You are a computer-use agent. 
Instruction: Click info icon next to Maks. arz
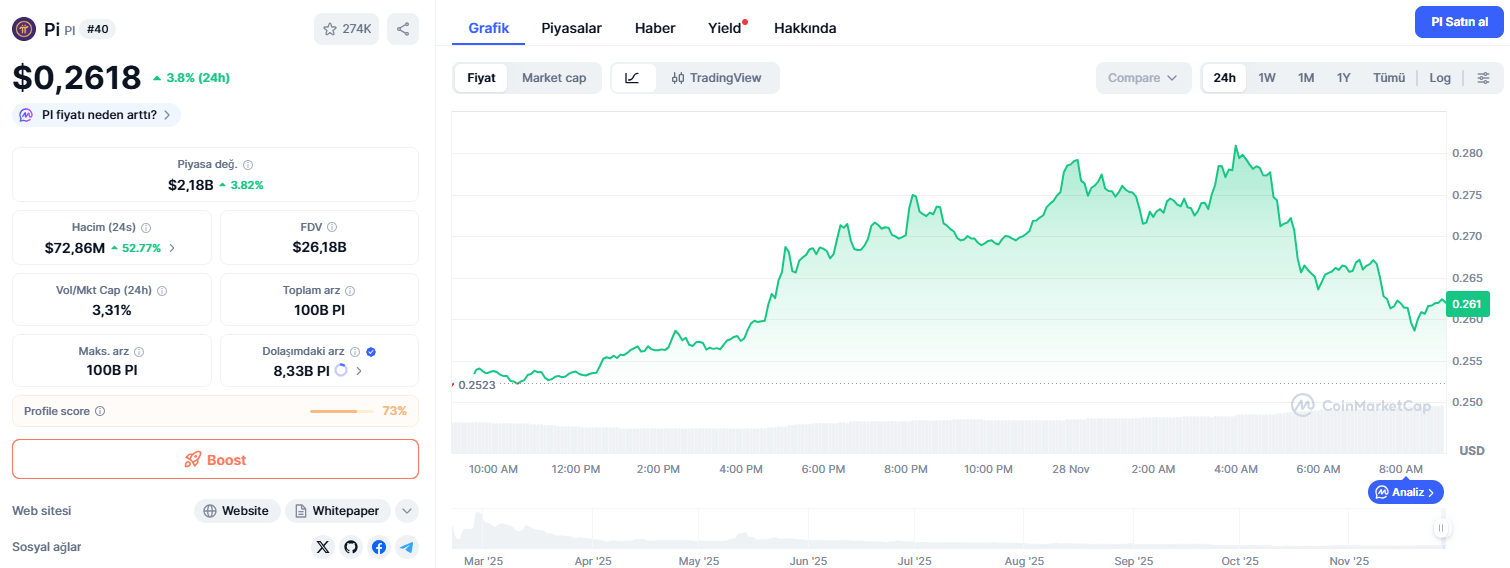click(x=139, y=352)
